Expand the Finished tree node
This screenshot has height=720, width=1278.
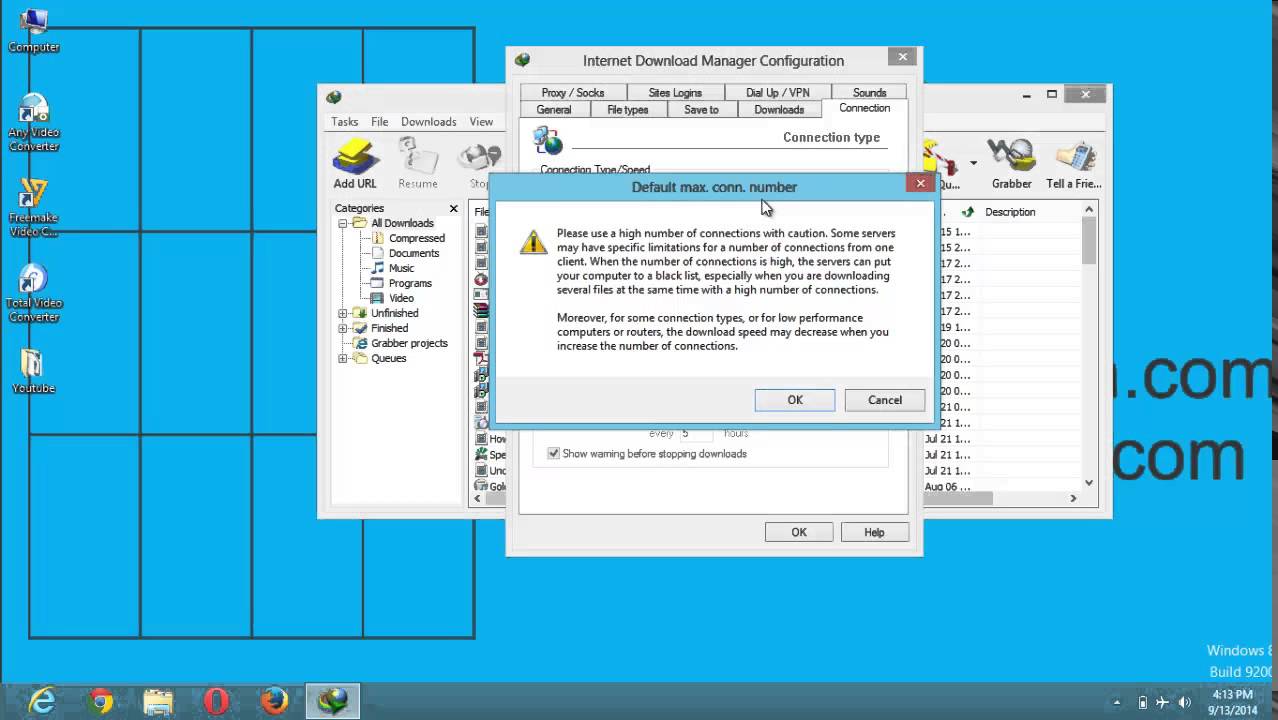(343, 328)
